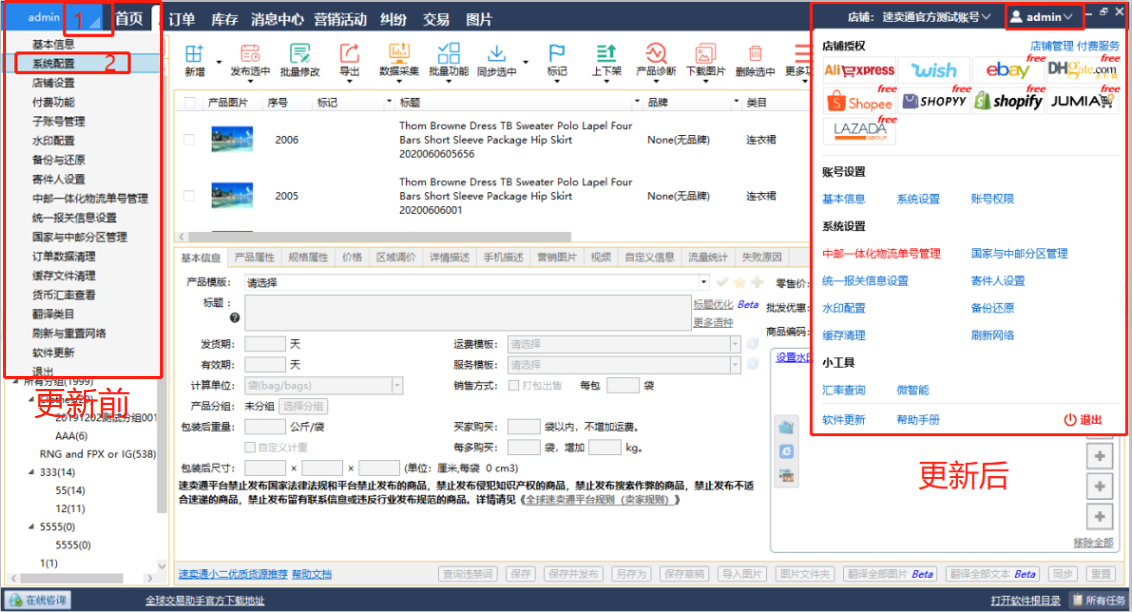1132x612 pixels.
Task: Click the 下载图片 (Download images) icon
Action: pyautogui.click(x=705, y=53)
